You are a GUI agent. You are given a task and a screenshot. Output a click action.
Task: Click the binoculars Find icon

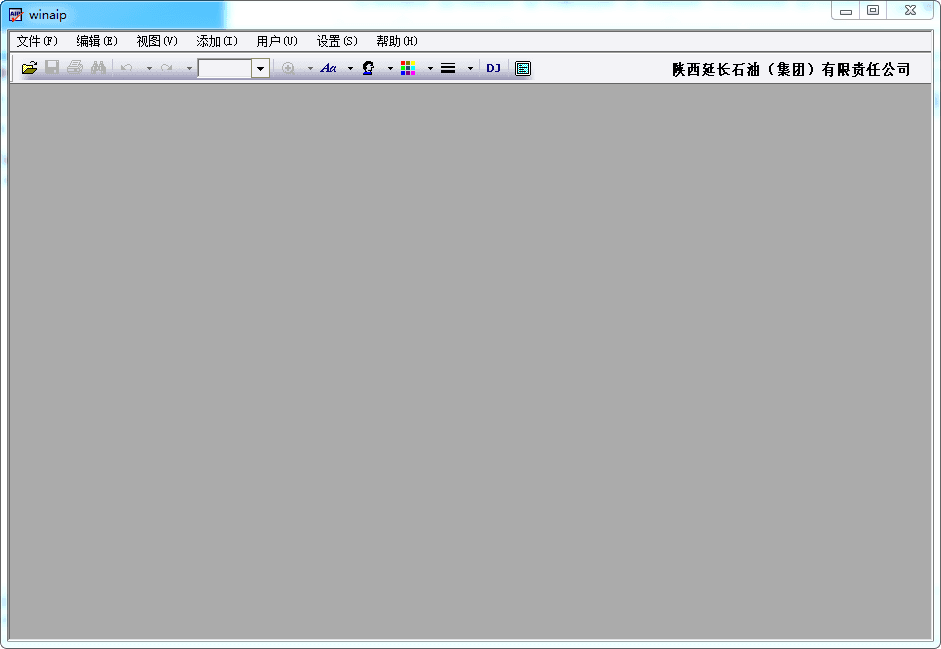(98, 68)
